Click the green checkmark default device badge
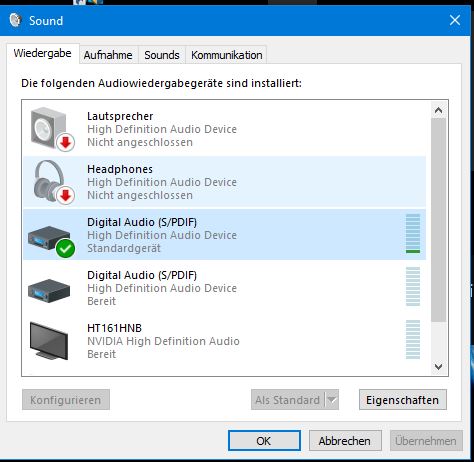The image size is (474, 462). point(65,248)
